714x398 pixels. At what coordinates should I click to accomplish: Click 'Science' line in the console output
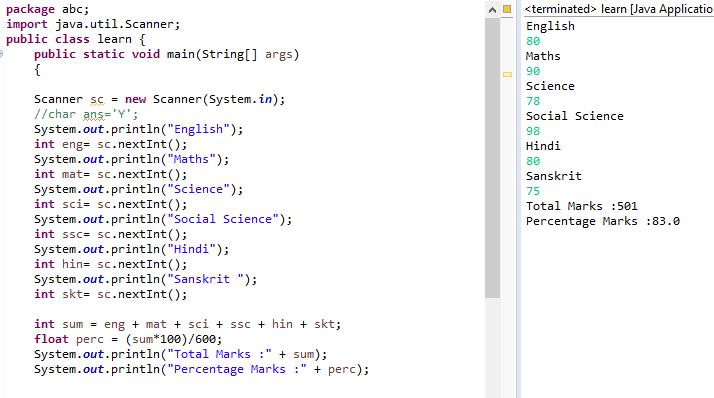pos(550,87)
